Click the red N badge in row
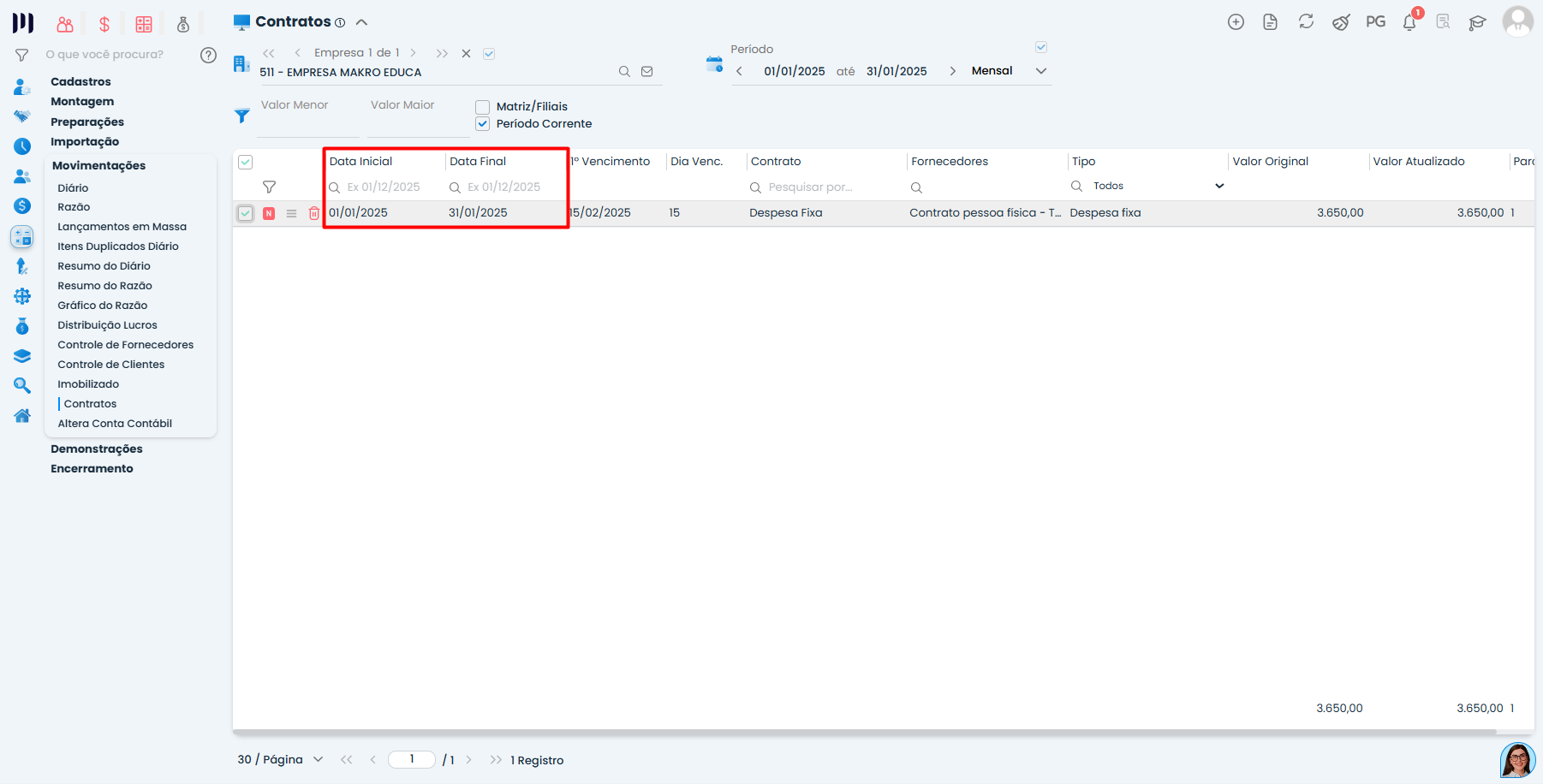The width and height of the screenshot is (1543, 784). click(269, 213)
